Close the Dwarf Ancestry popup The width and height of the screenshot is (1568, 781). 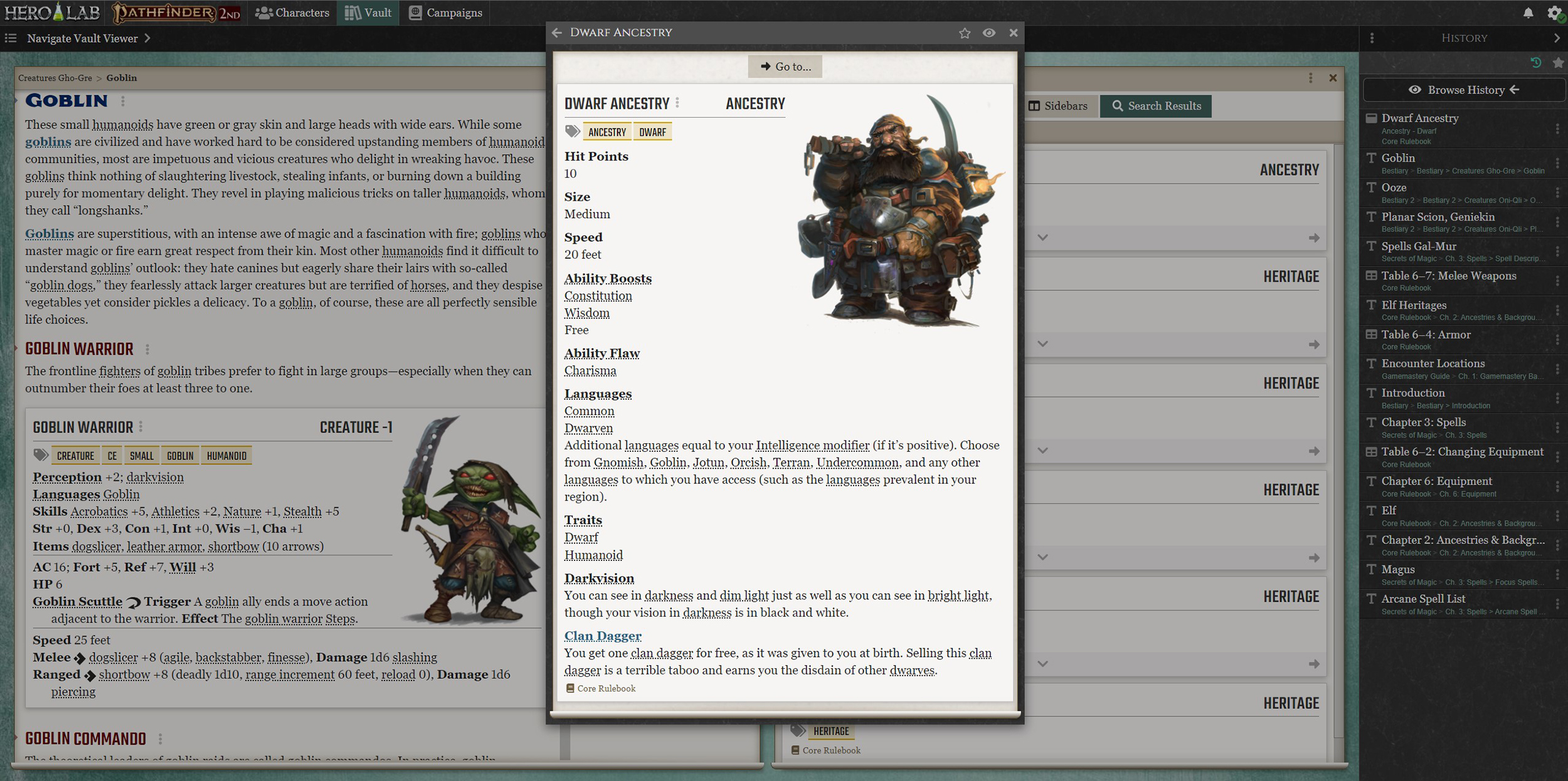(1013, 33)
